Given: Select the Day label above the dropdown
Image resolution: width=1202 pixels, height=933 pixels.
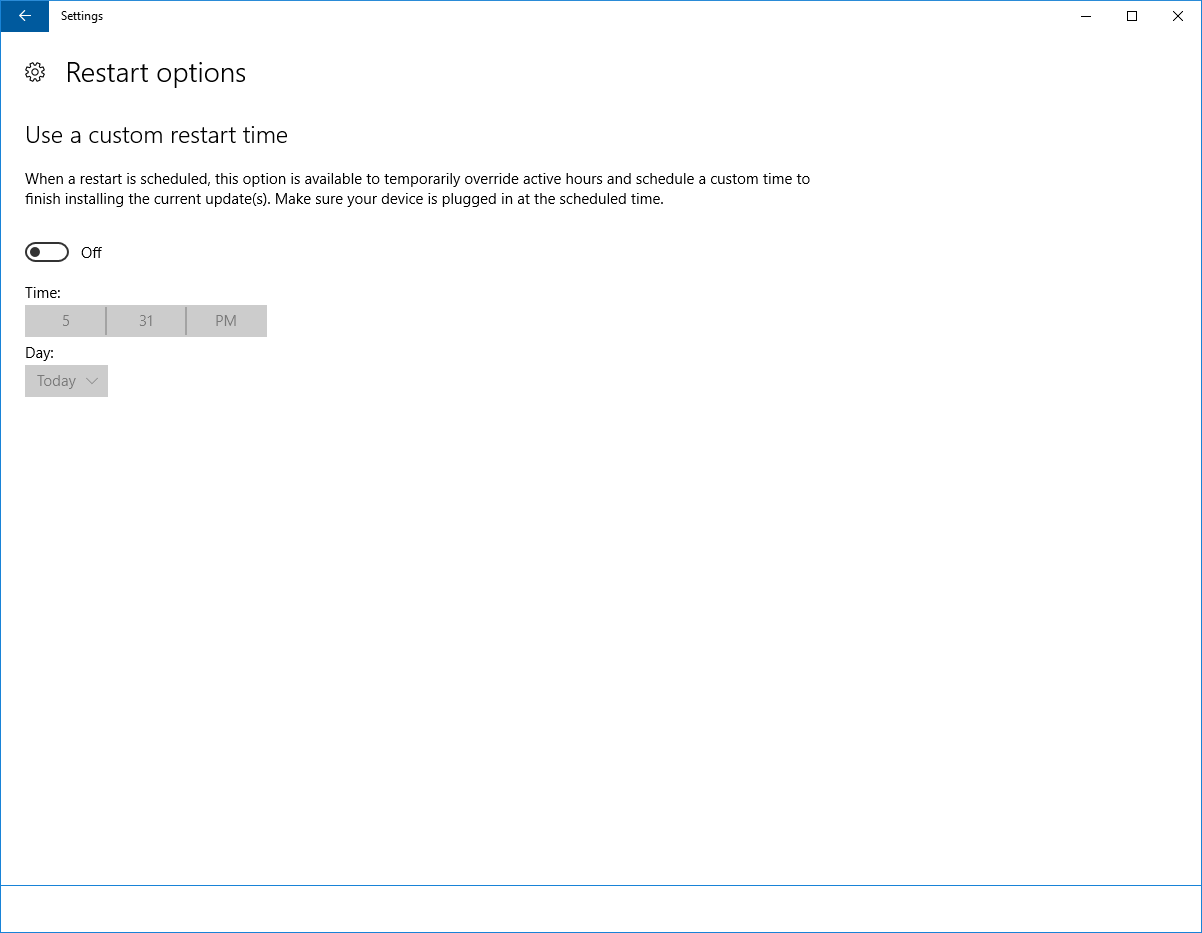Looking at the screenshot, I should coord(39,352).
